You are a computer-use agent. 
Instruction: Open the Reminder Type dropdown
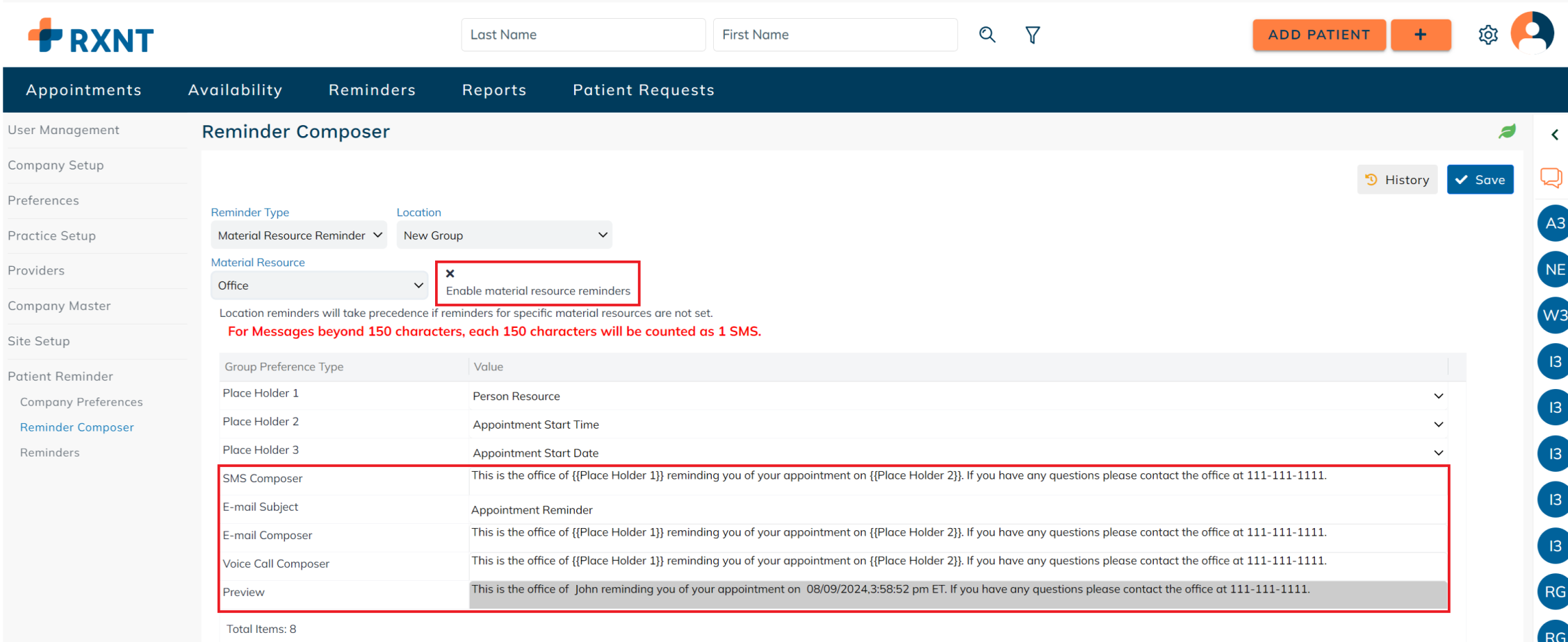coord(300,236)
